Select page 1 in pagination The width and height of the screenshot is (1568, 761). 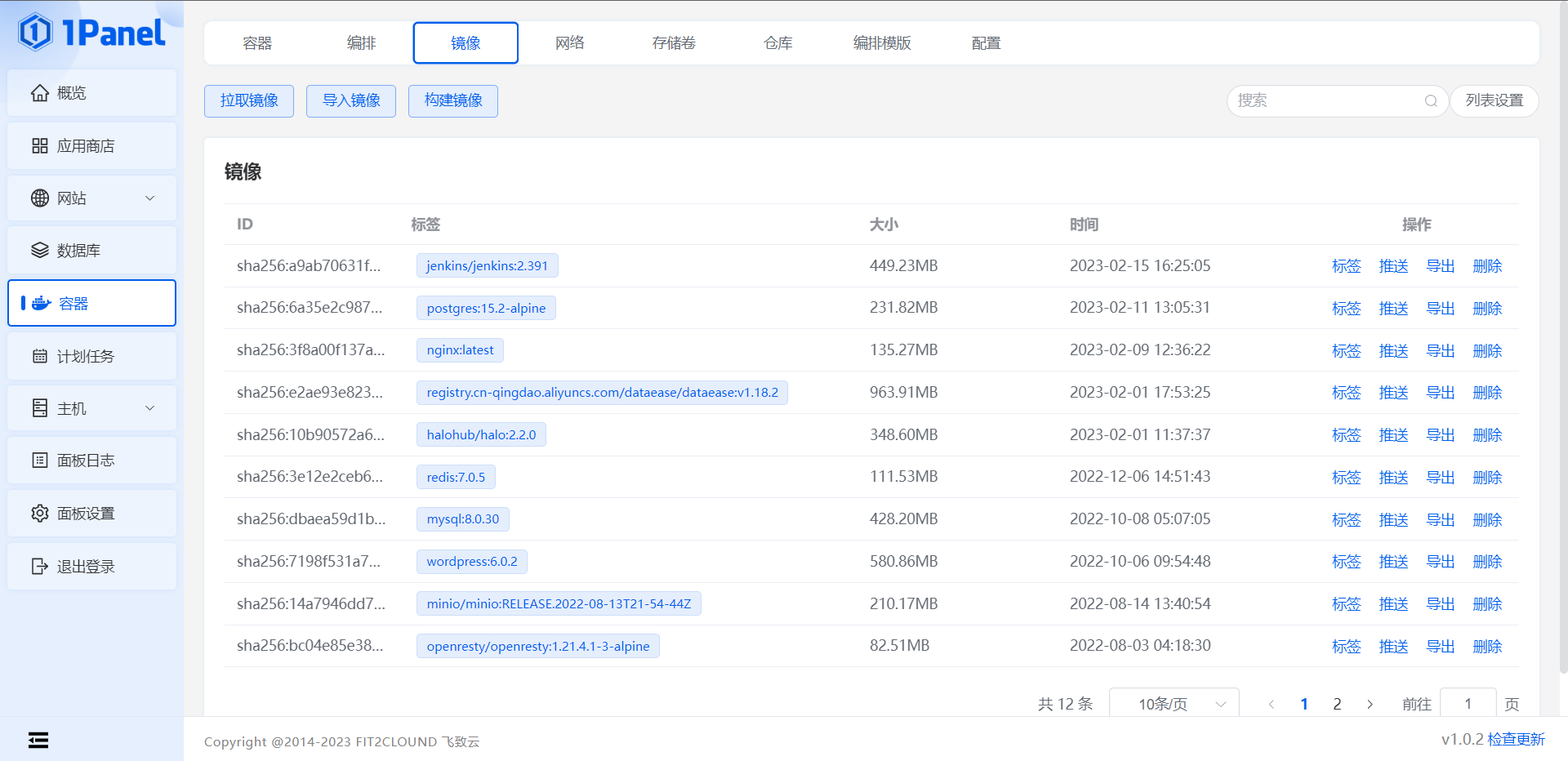(1304, 704)
